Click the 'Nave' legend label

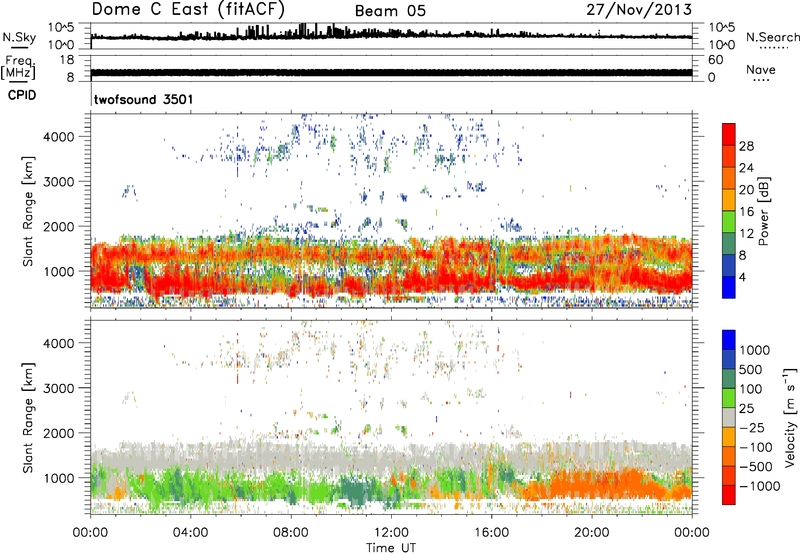(760, 69)
